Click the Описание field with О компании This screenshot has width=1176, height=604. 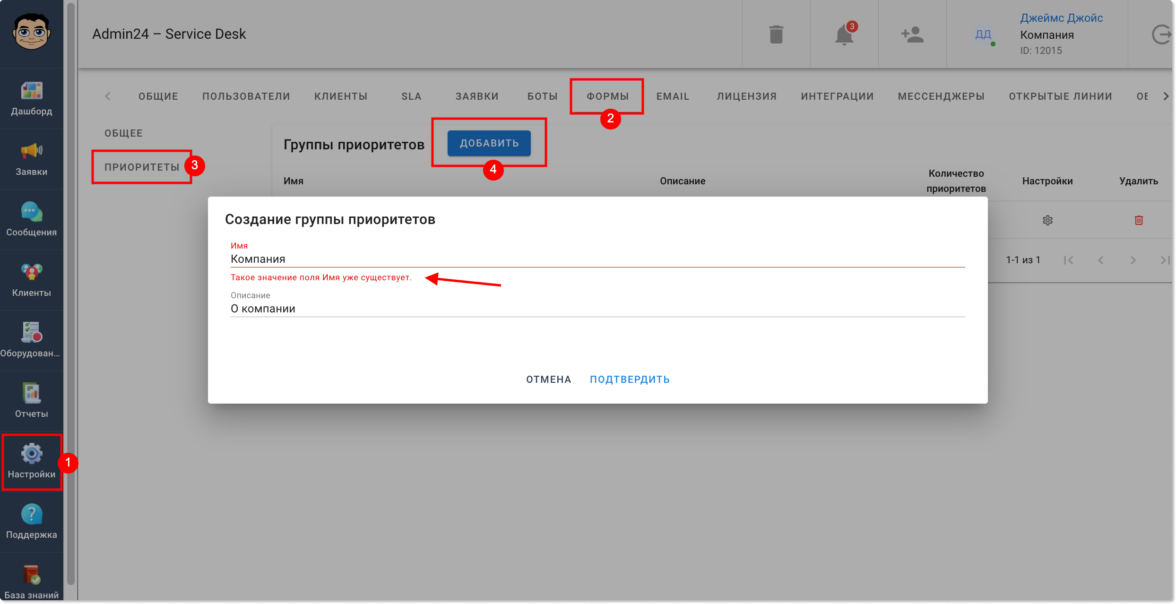pyautogui.click(x=597, y=308)
